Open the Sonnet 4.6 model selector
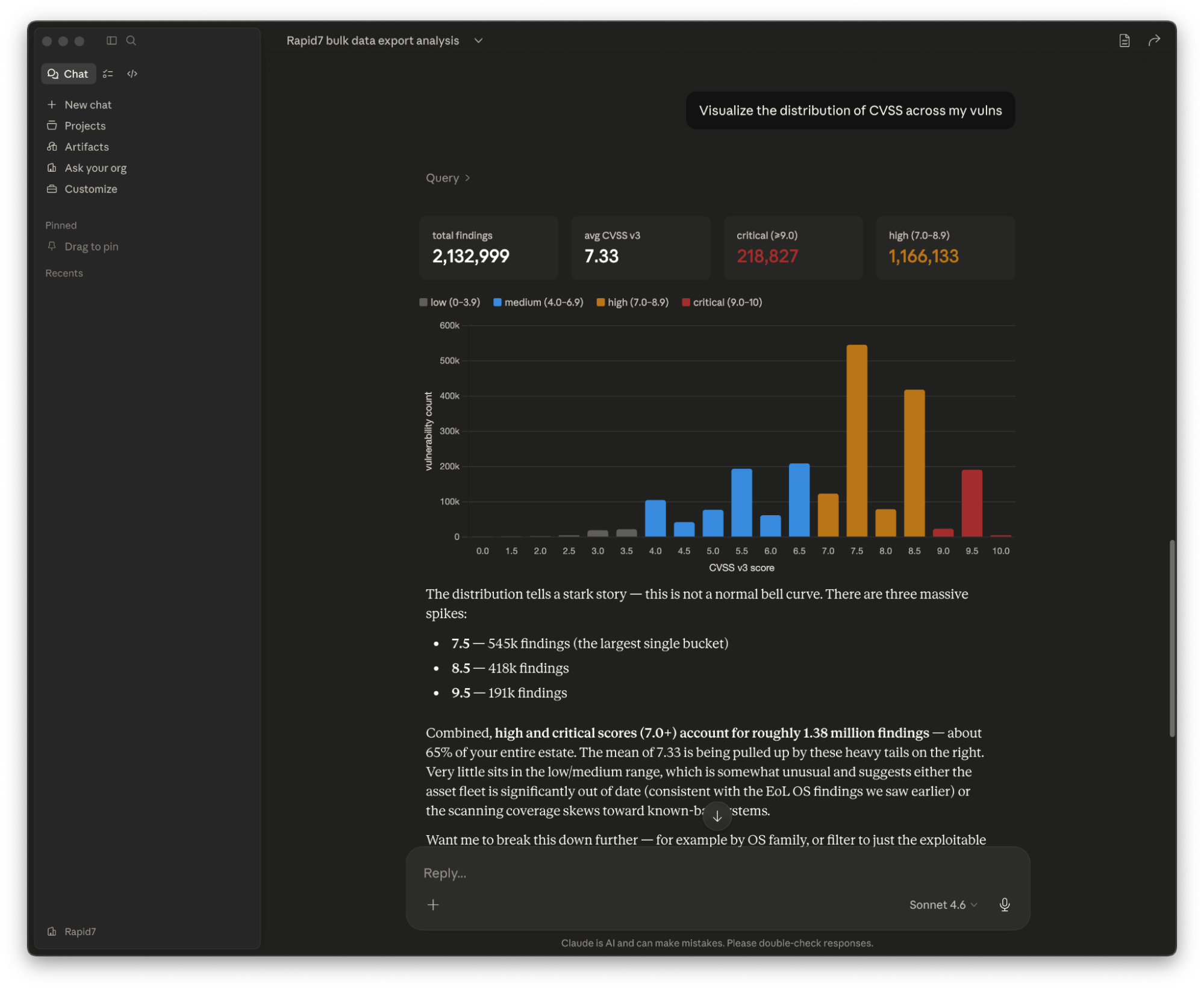This screenshot has height=990, width=1204. click(x=943, y=904)
